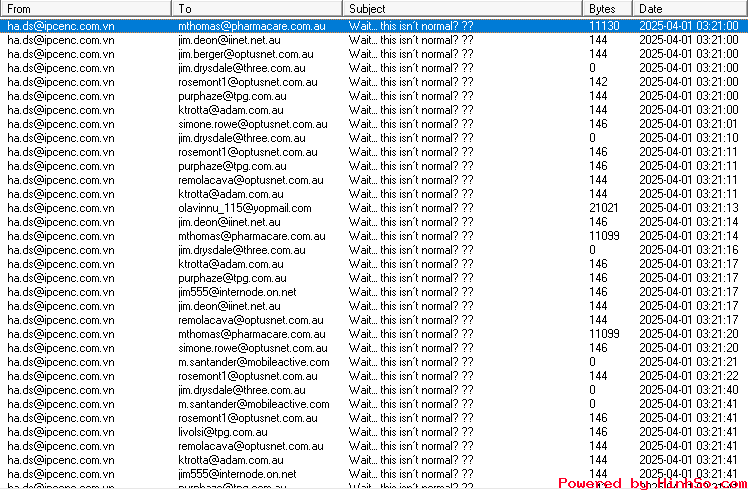
Task: Click the 11130 bytes value
Action: [x=604, y=26]
